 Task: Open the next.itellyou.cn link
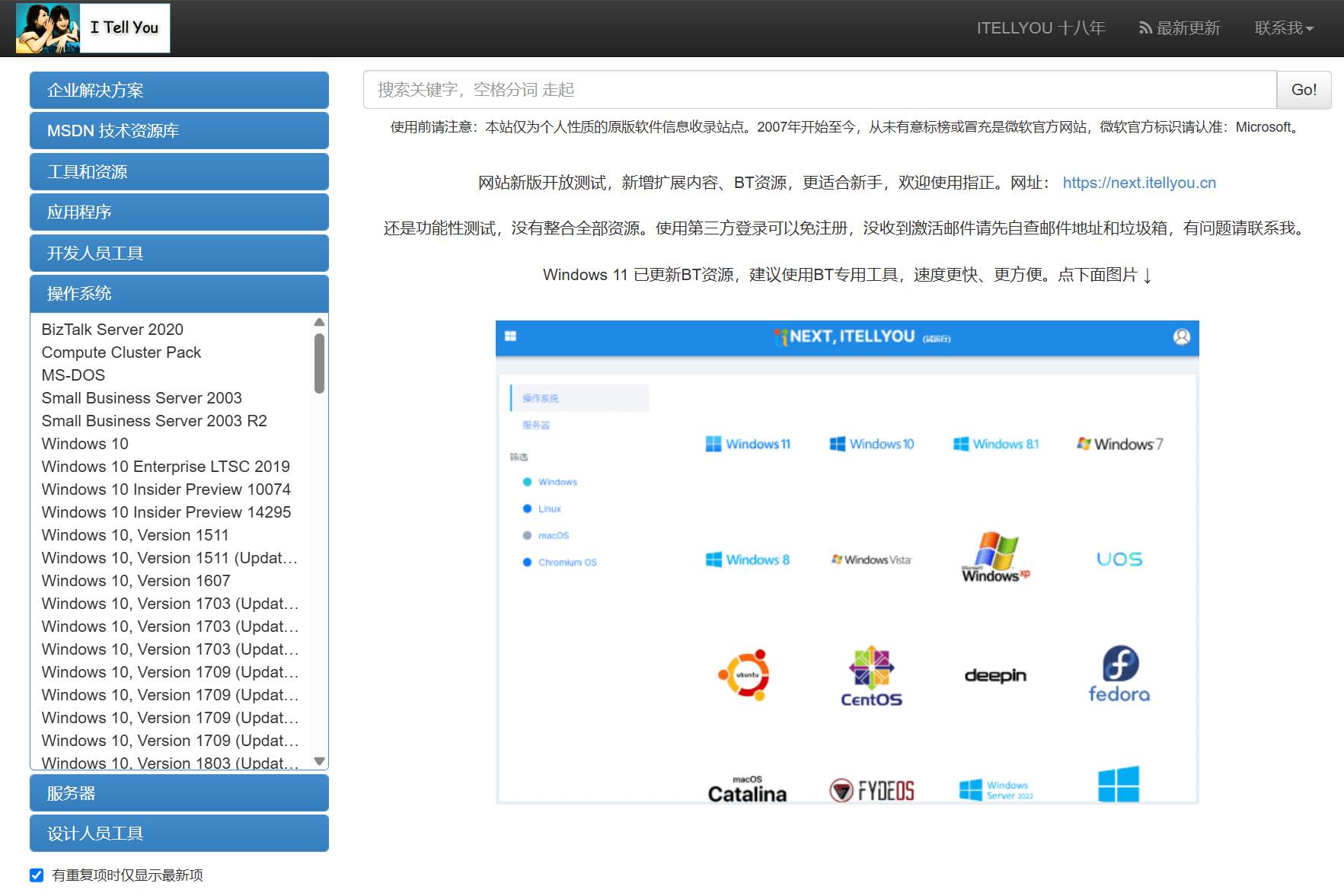(x=1139, y=183)
